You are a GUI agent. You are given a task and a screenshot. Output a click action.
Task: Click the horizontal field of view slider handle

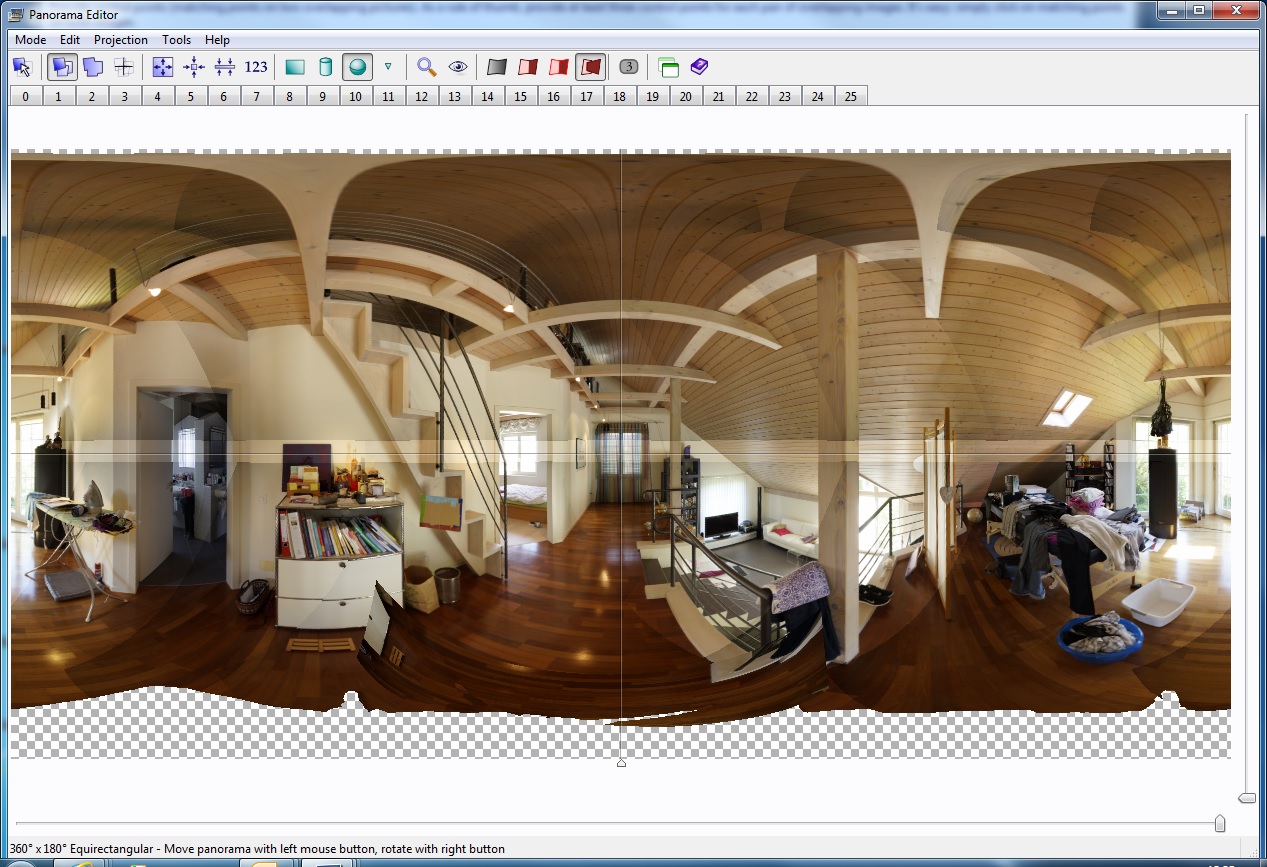click(1219, 823)
